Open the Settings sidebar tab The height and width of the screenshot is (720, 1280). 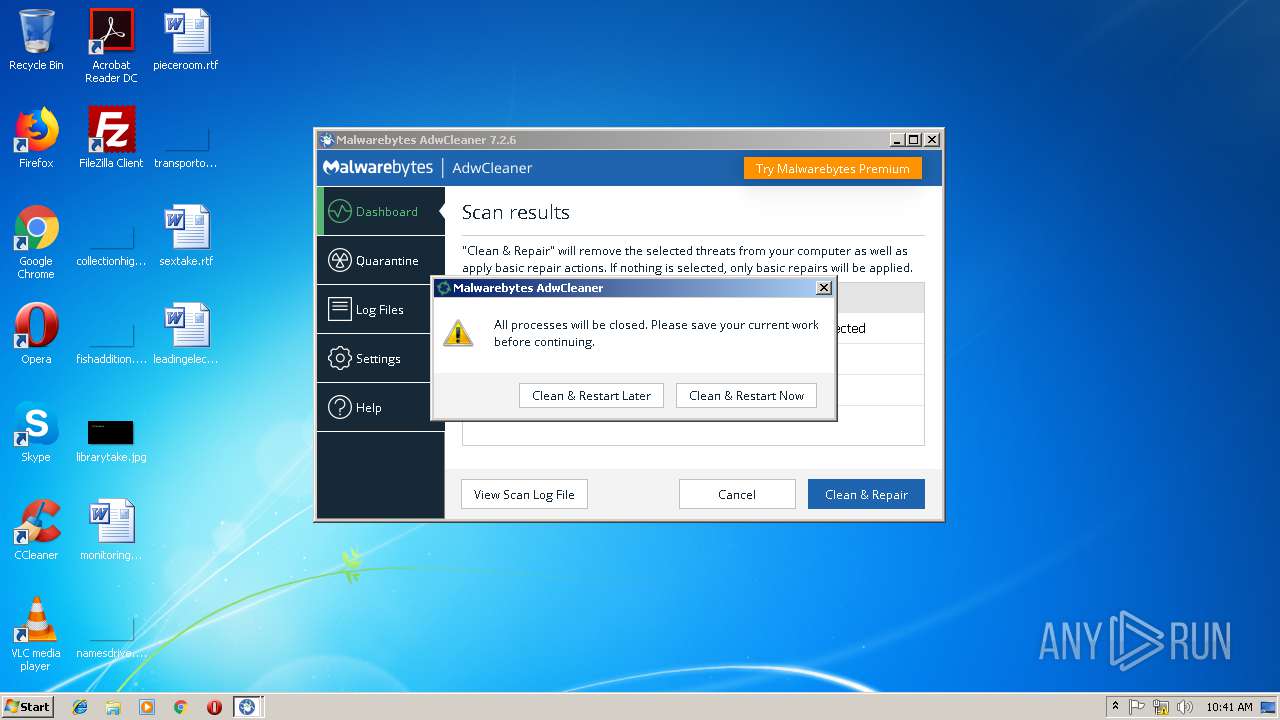pos(381,358)
